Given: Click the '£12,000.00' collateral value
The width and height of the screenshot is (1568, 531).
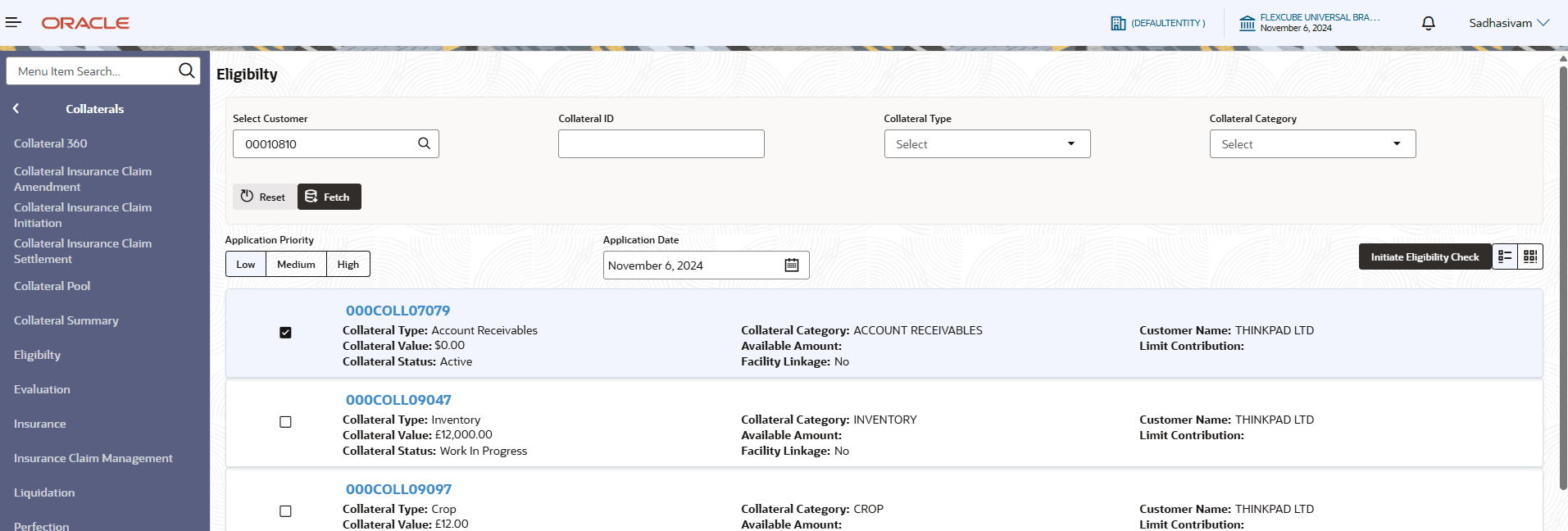Looking at the screenshot, I should pos(464,435).
